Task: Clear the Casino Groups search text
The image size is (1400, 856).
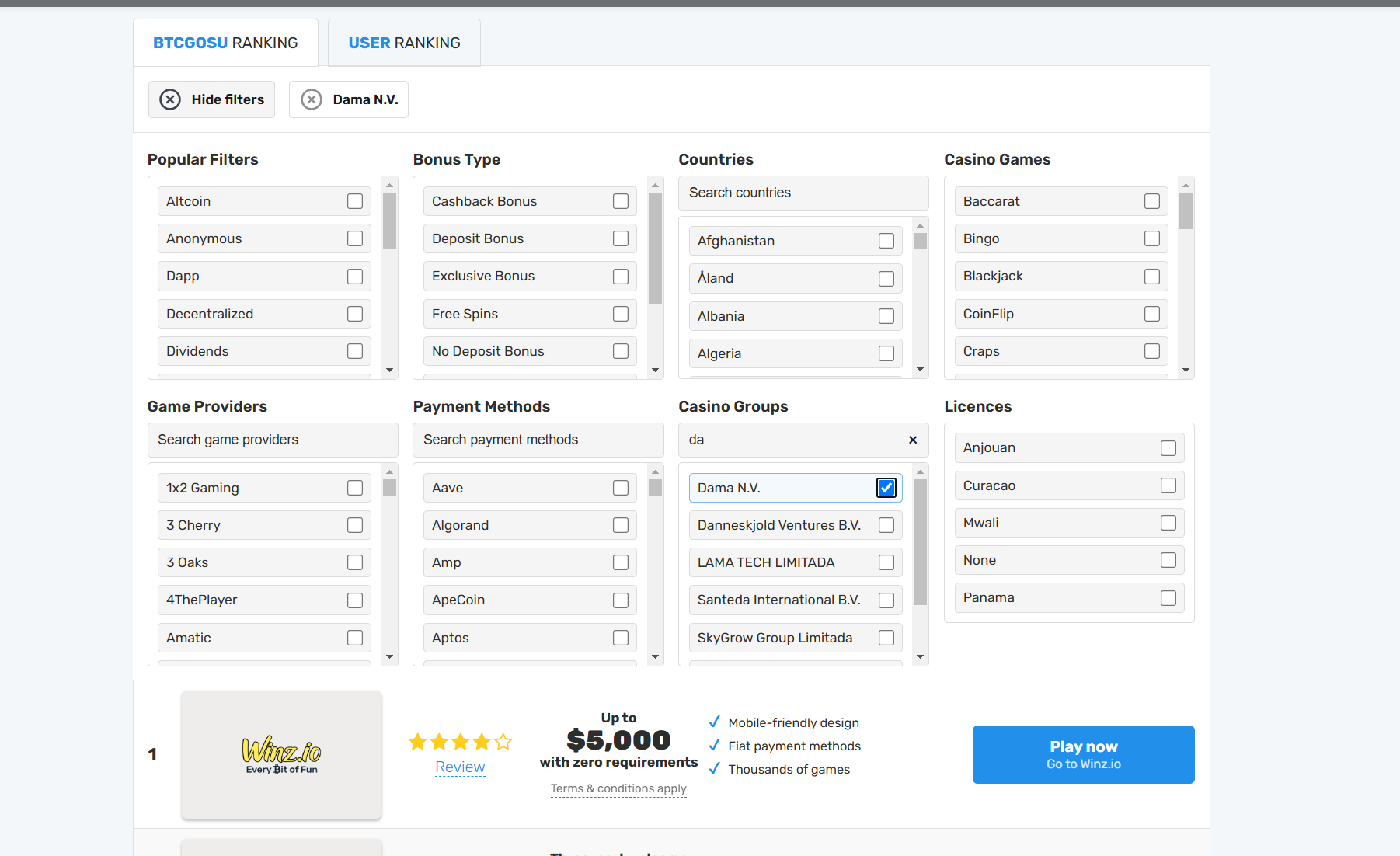Action: coord(913,440)
